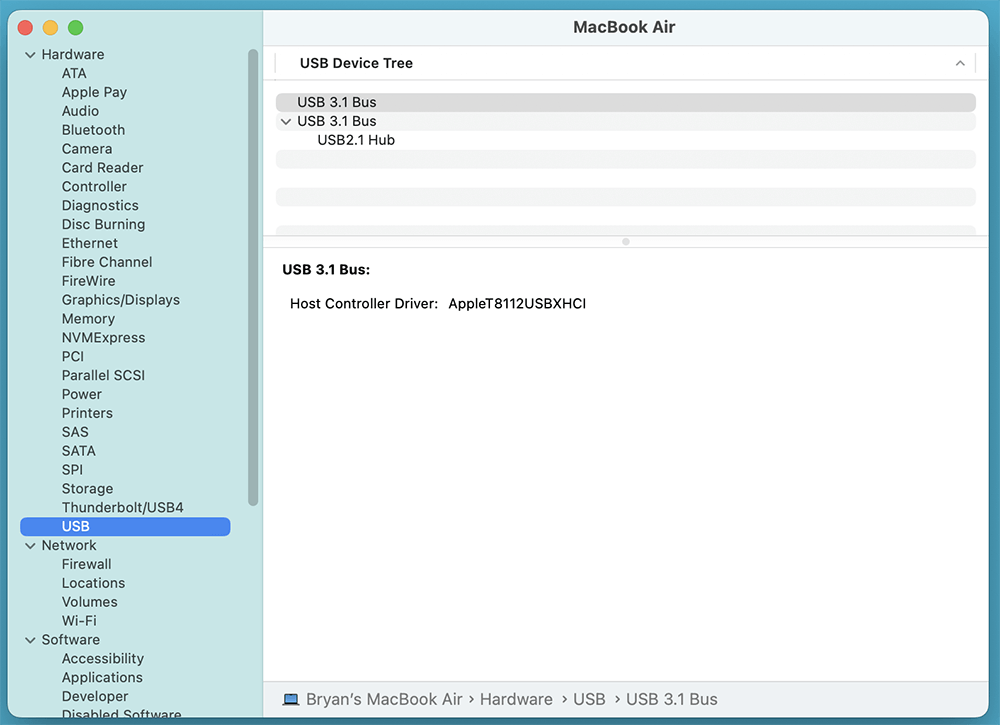The image size is (1000, 725).
Task: Click the sidebar vertical scrollbar
Action: click(253, 280)
